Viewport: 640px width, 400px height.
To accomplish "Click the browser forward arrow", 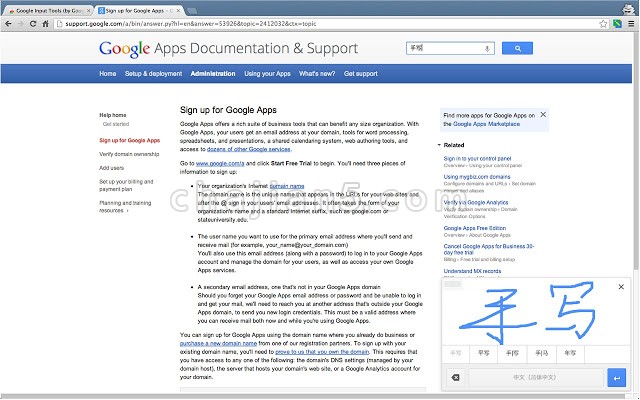I will (20, 24).
